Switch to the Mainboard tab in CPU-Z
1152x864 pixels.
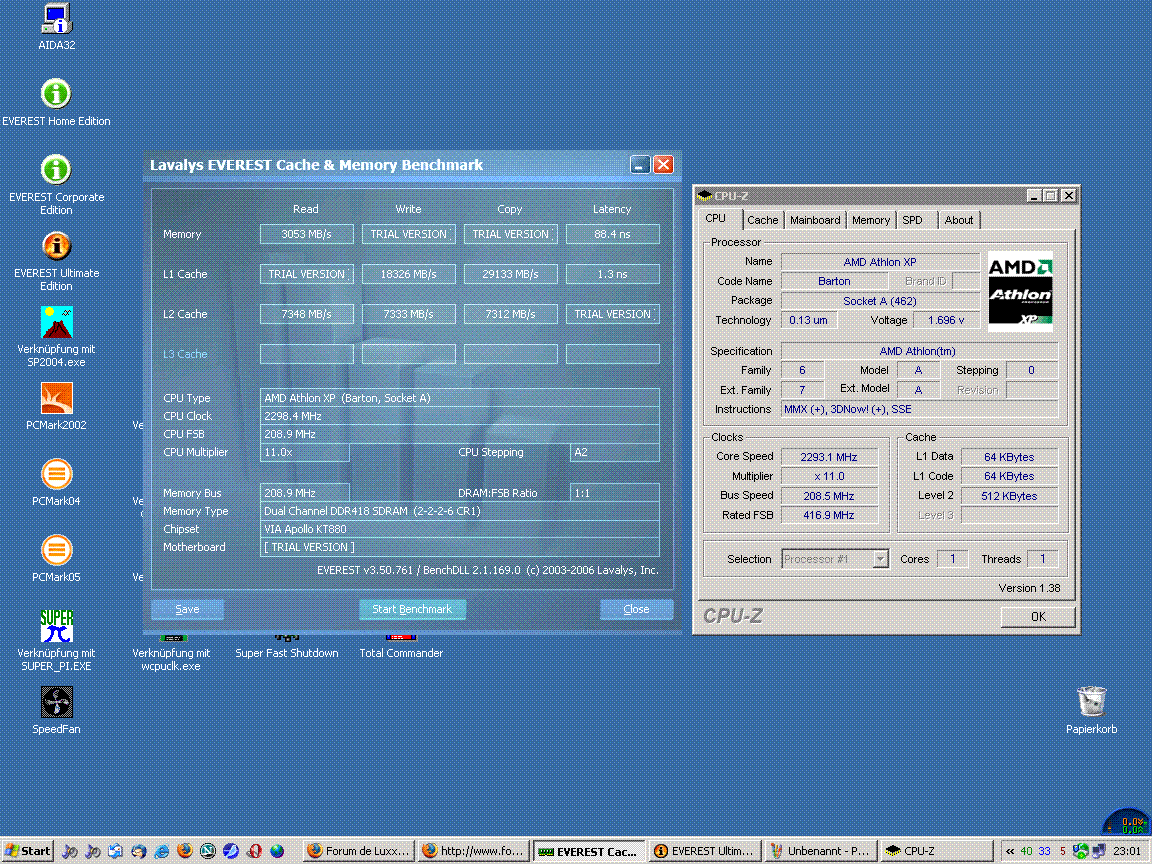point(815,220)
